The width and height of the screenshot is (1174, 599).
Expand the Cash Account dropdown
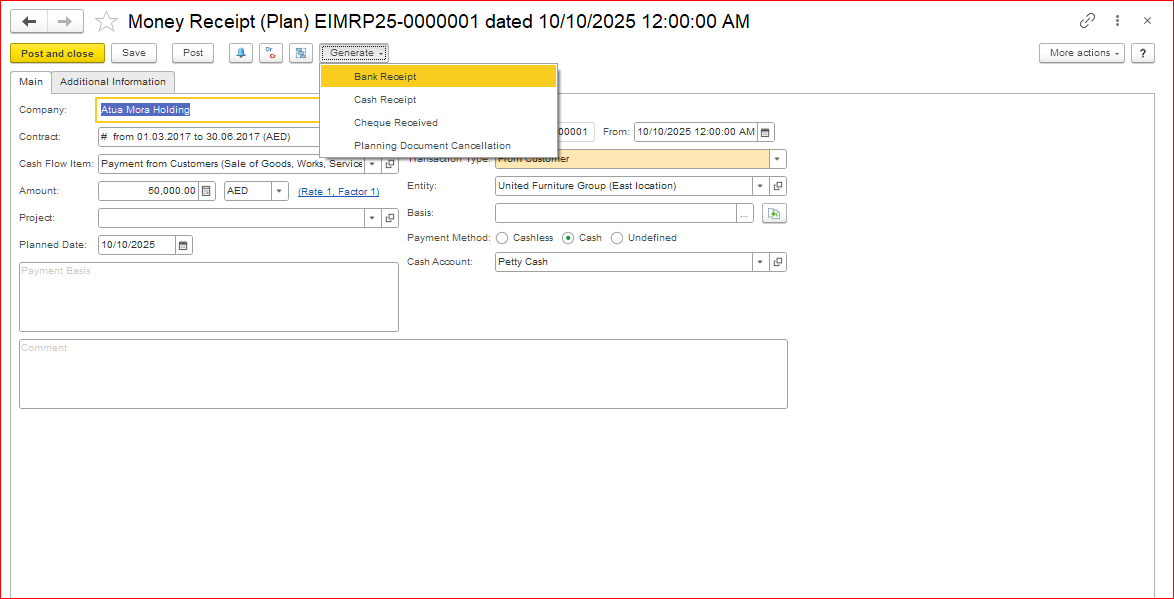click(x=760, y=262)
